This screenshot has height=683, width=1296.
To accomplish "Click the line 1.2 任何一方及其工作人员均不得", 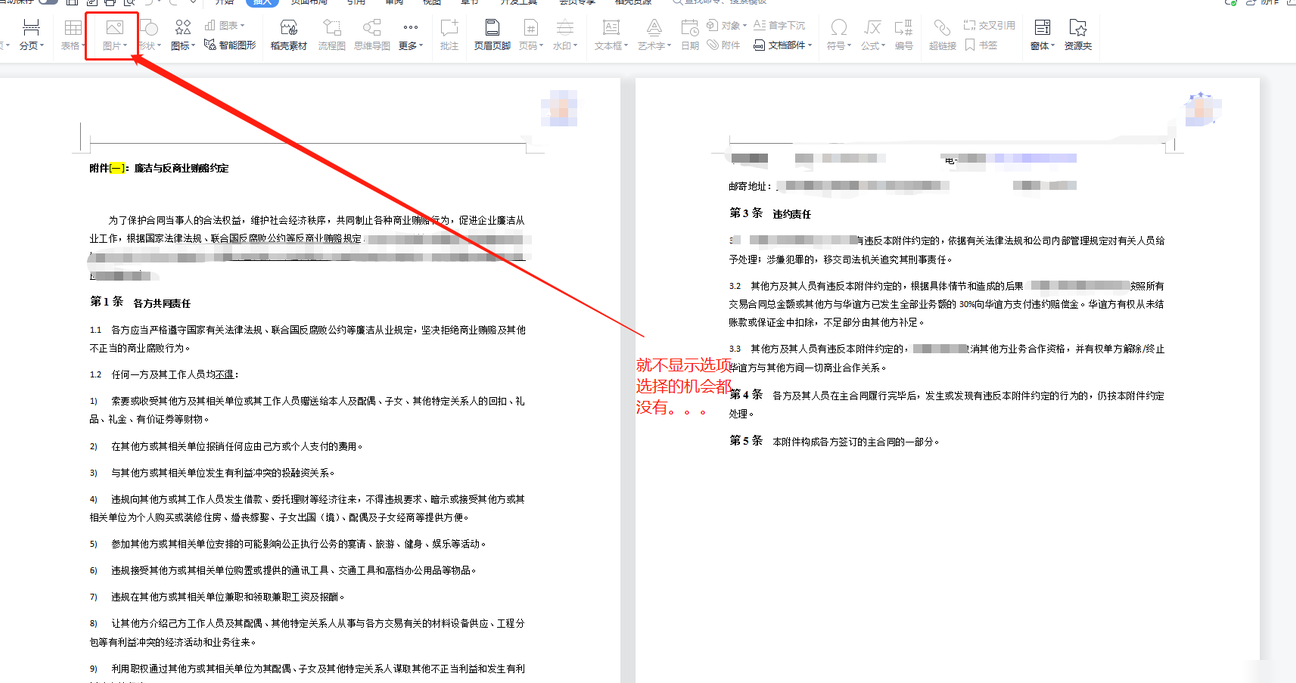I will (164, 375).
